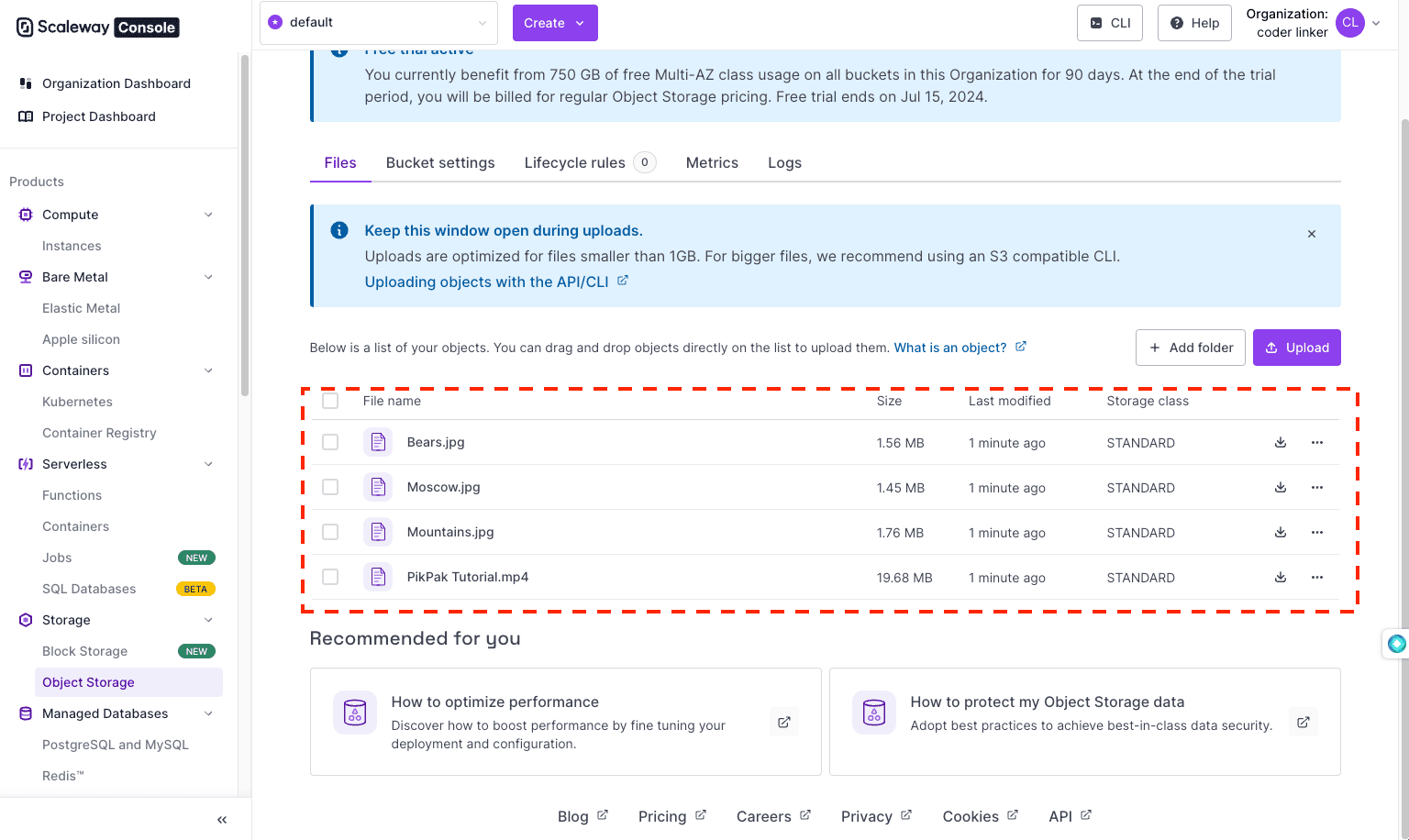
Task: Collapse the Managed Databases section
Action: pos(208,713)
